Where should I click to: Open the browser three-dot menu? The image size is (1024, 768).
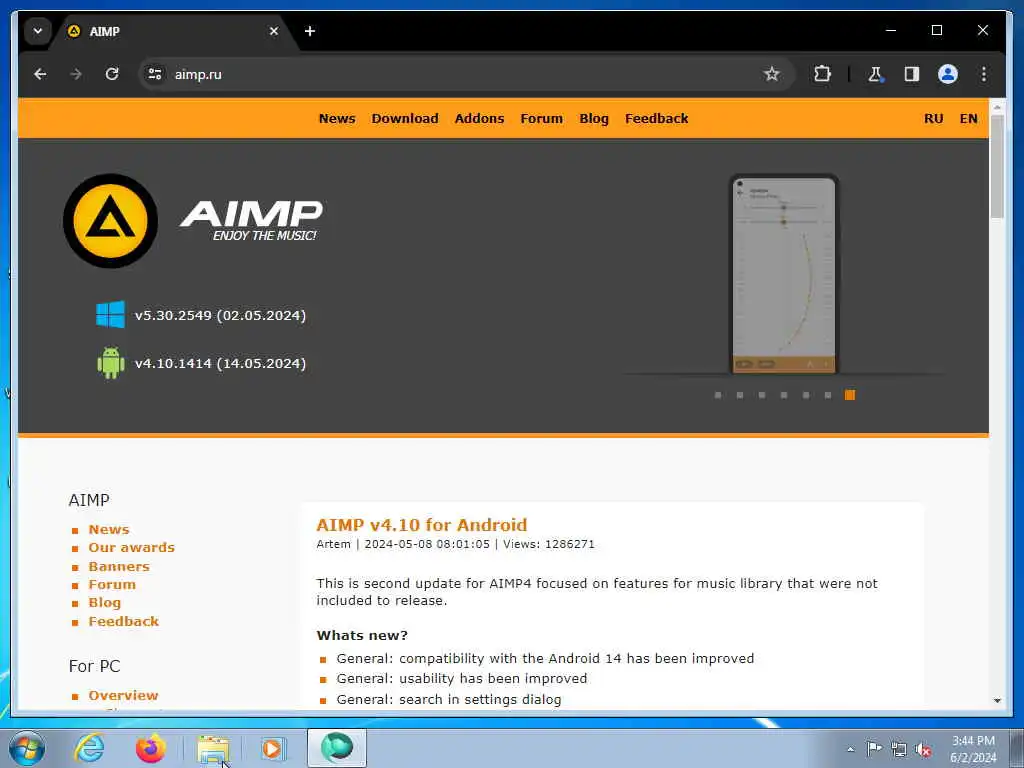point(984,74)
